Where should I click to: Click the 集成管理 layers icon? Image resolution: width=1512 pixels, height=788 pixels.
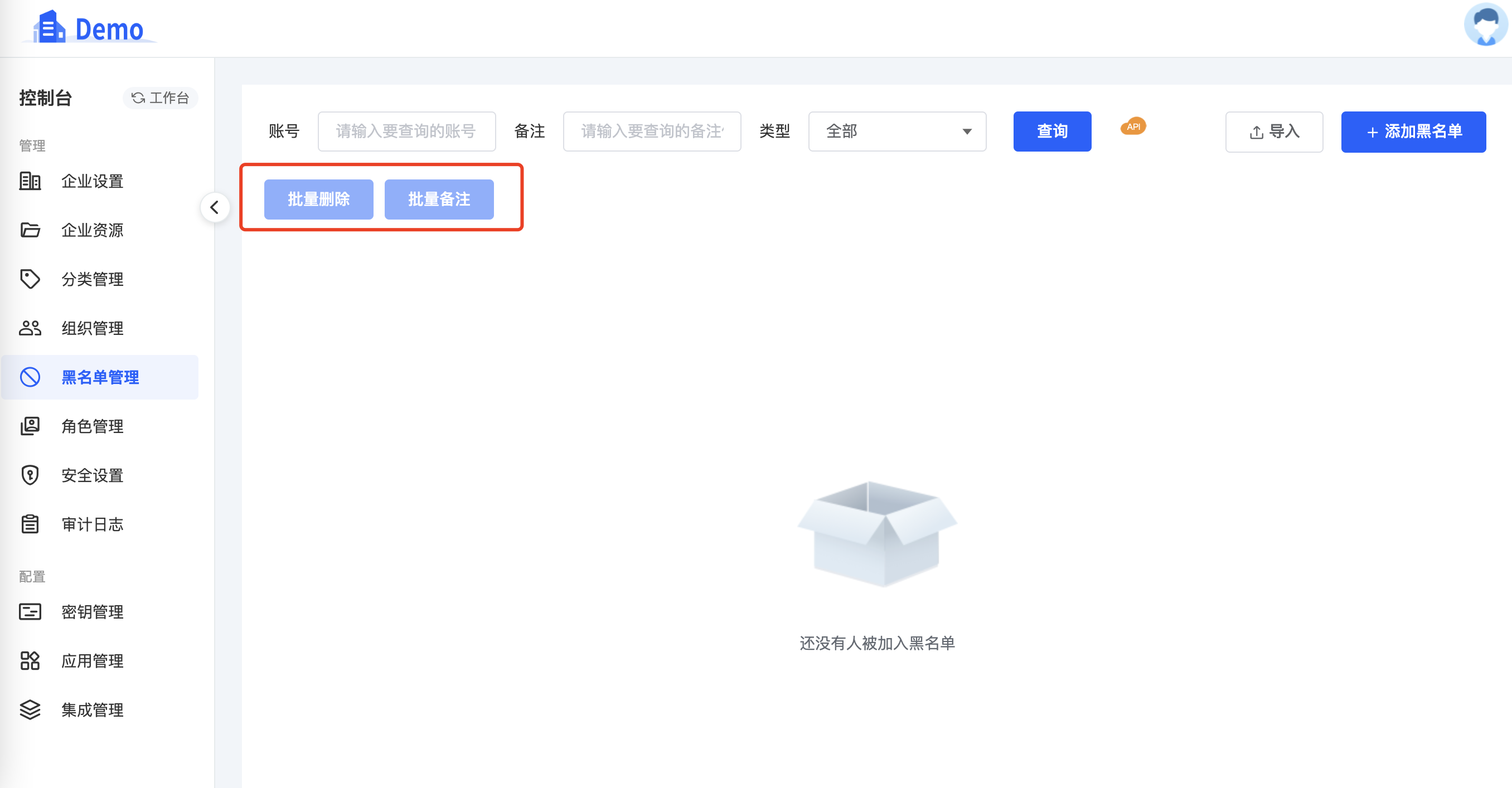click(x=30, y=710)
